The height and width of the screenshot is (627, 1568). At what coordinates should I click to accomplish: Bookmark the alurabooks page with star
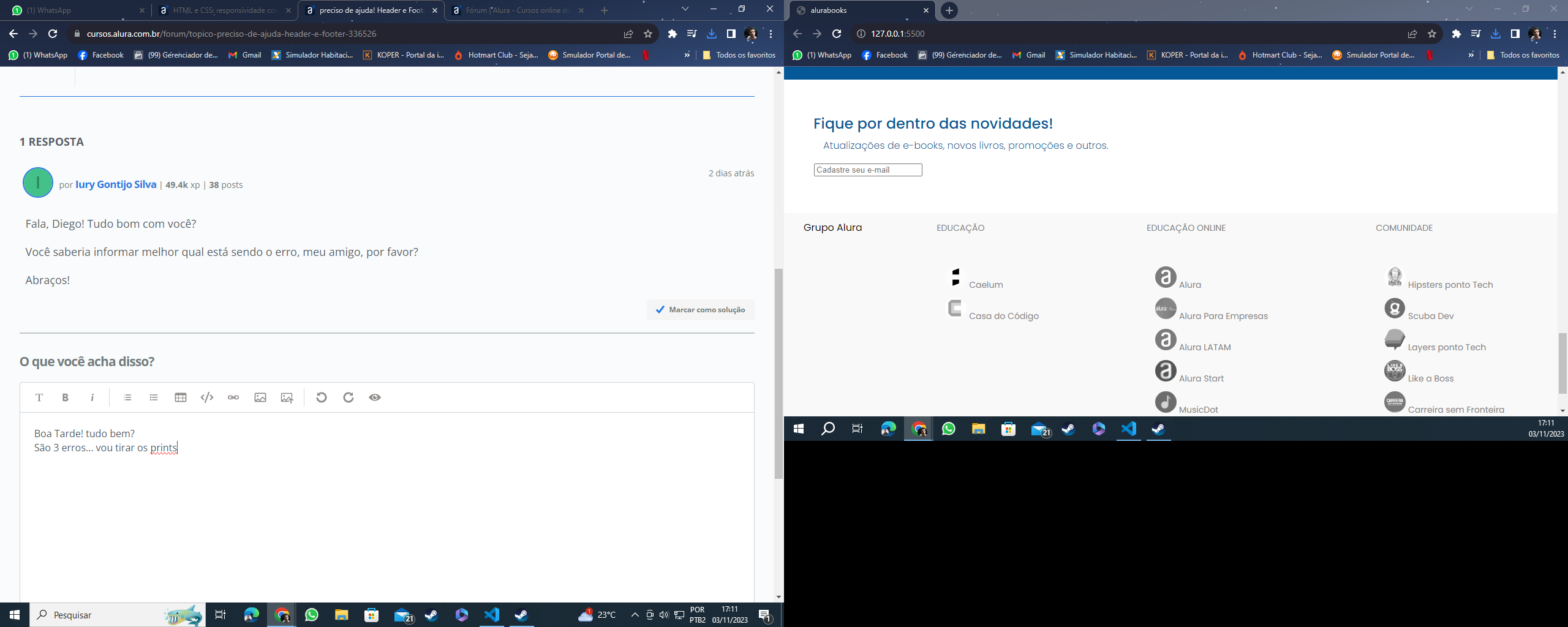[x=1432, y=34]
